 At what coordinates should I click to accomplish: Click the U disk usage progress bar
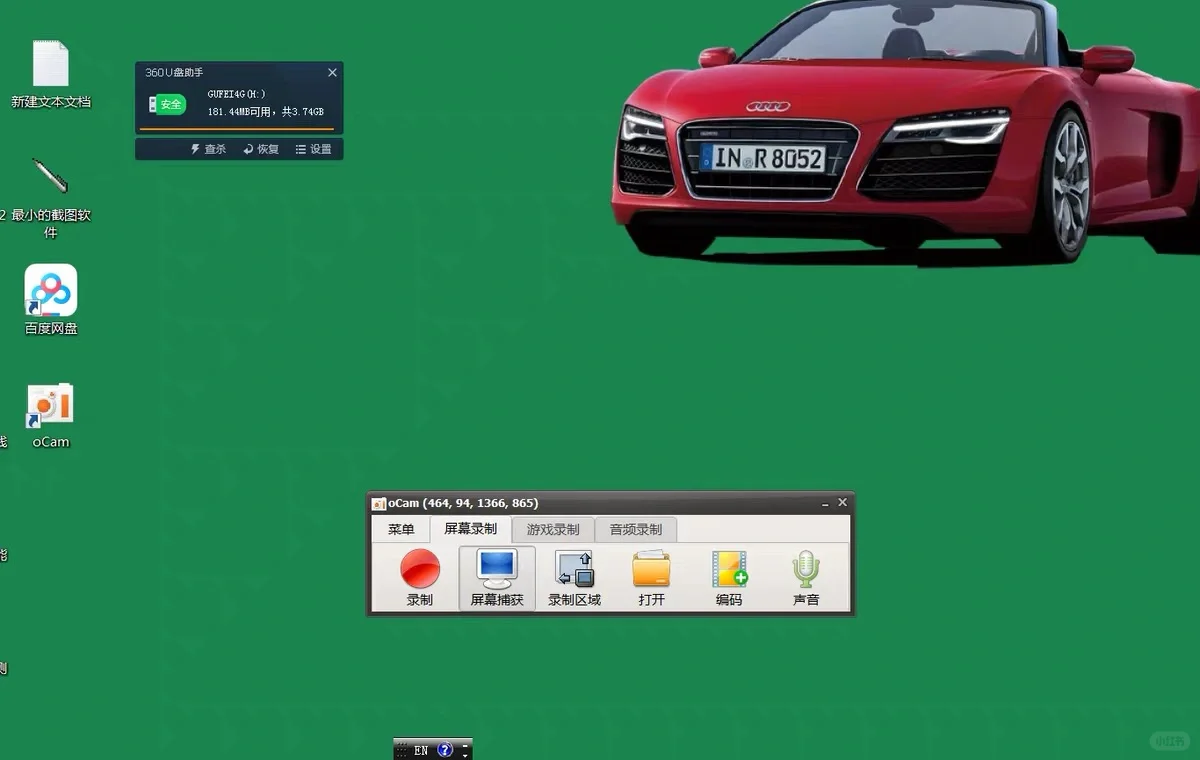point(237,128)
